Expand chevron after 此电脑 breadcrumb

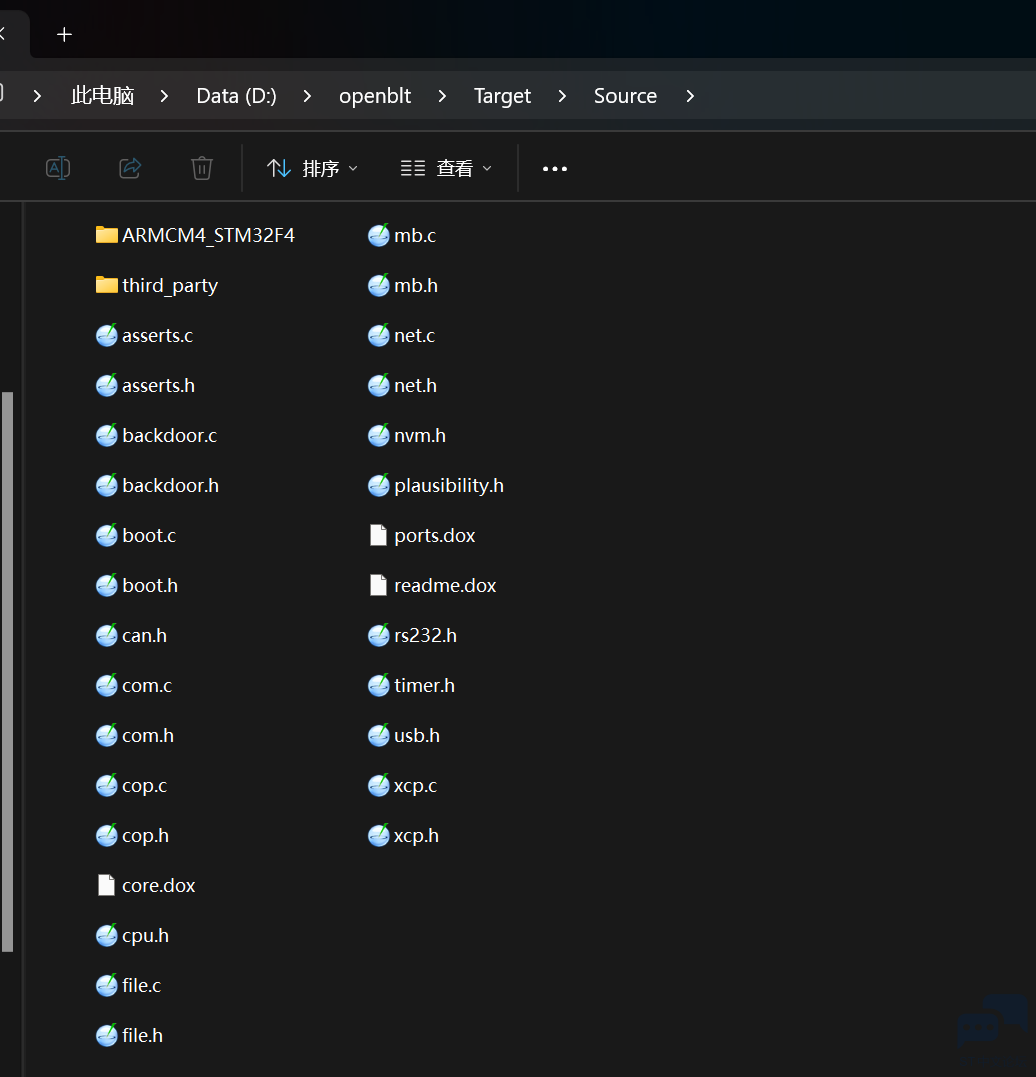point(164,96)
